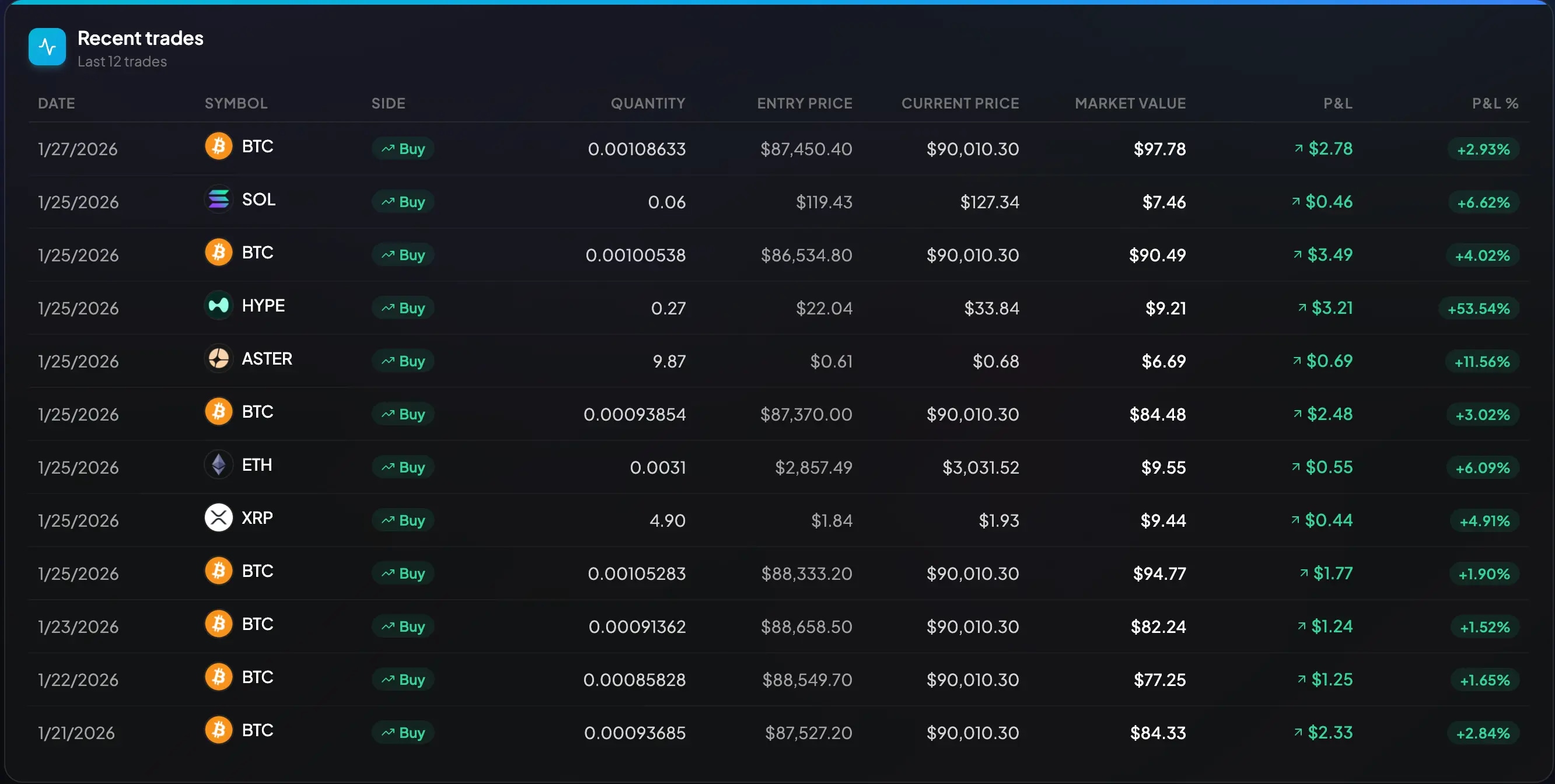Sort by the ENTRY PRICE column header

[805, 103]
